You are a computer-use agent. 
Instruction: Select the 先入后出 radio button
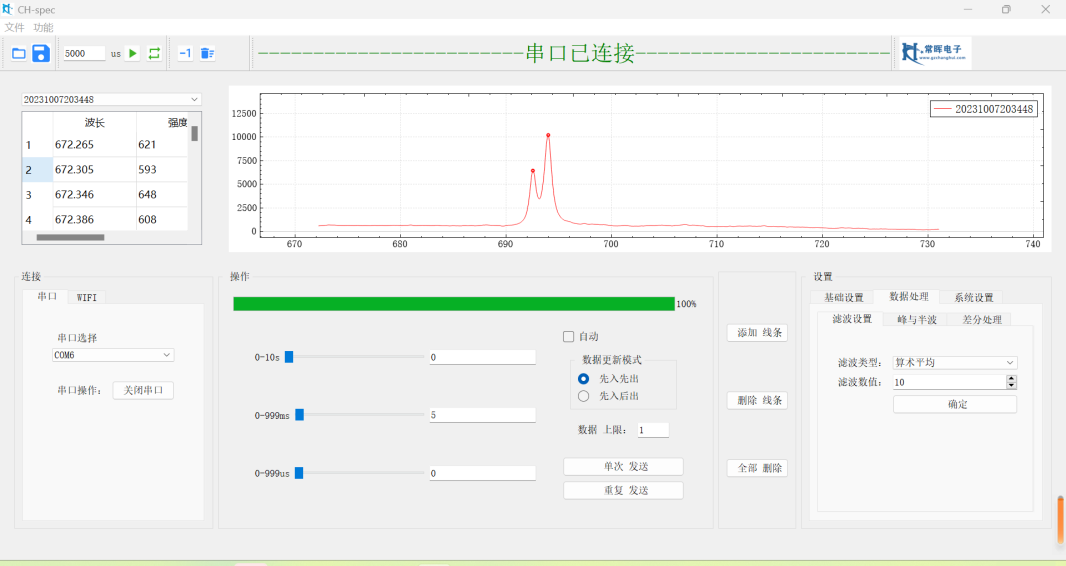(x=583, y=395)
